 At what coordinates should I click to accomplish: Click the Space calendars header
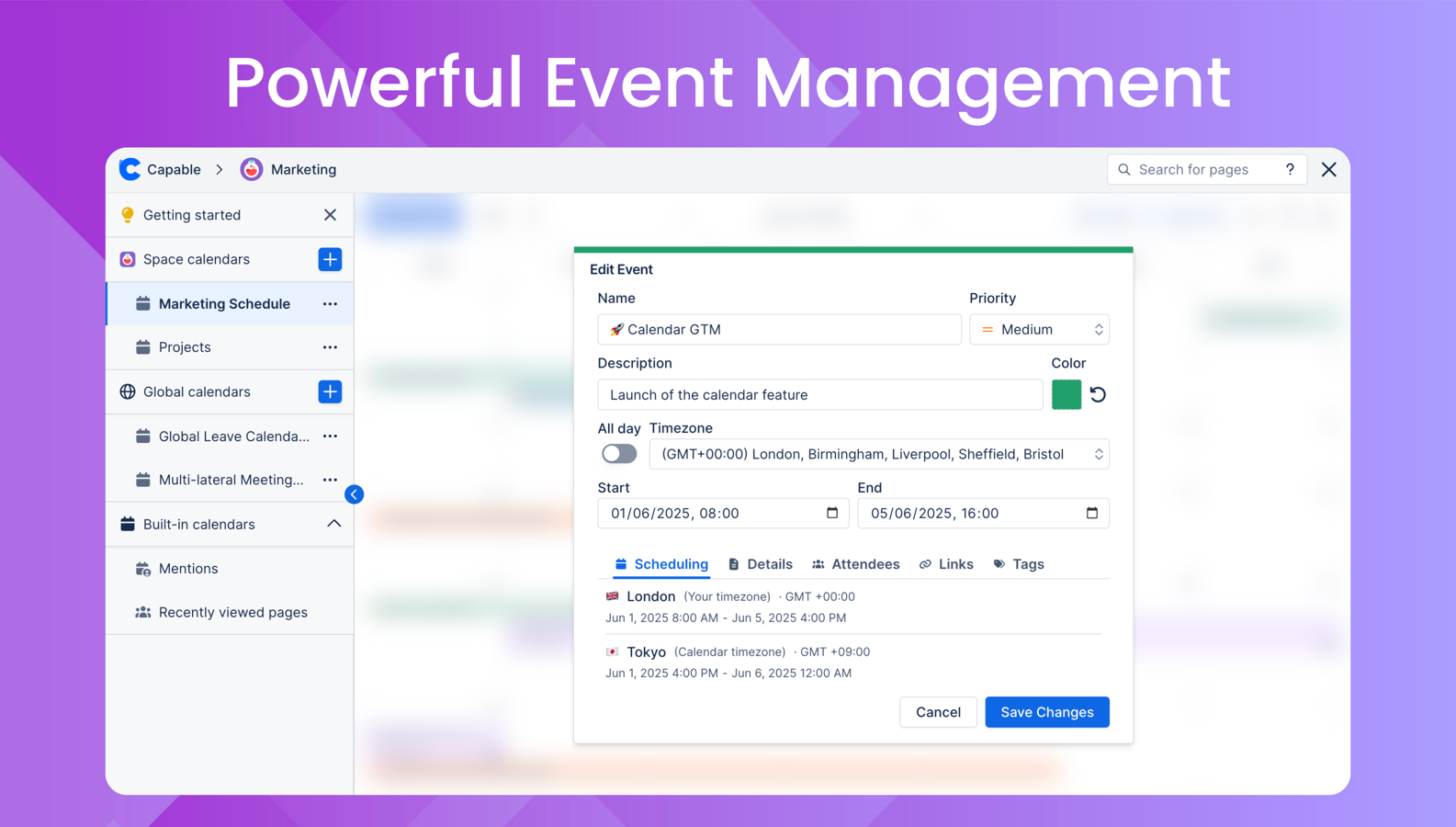(x=231, y=259)
